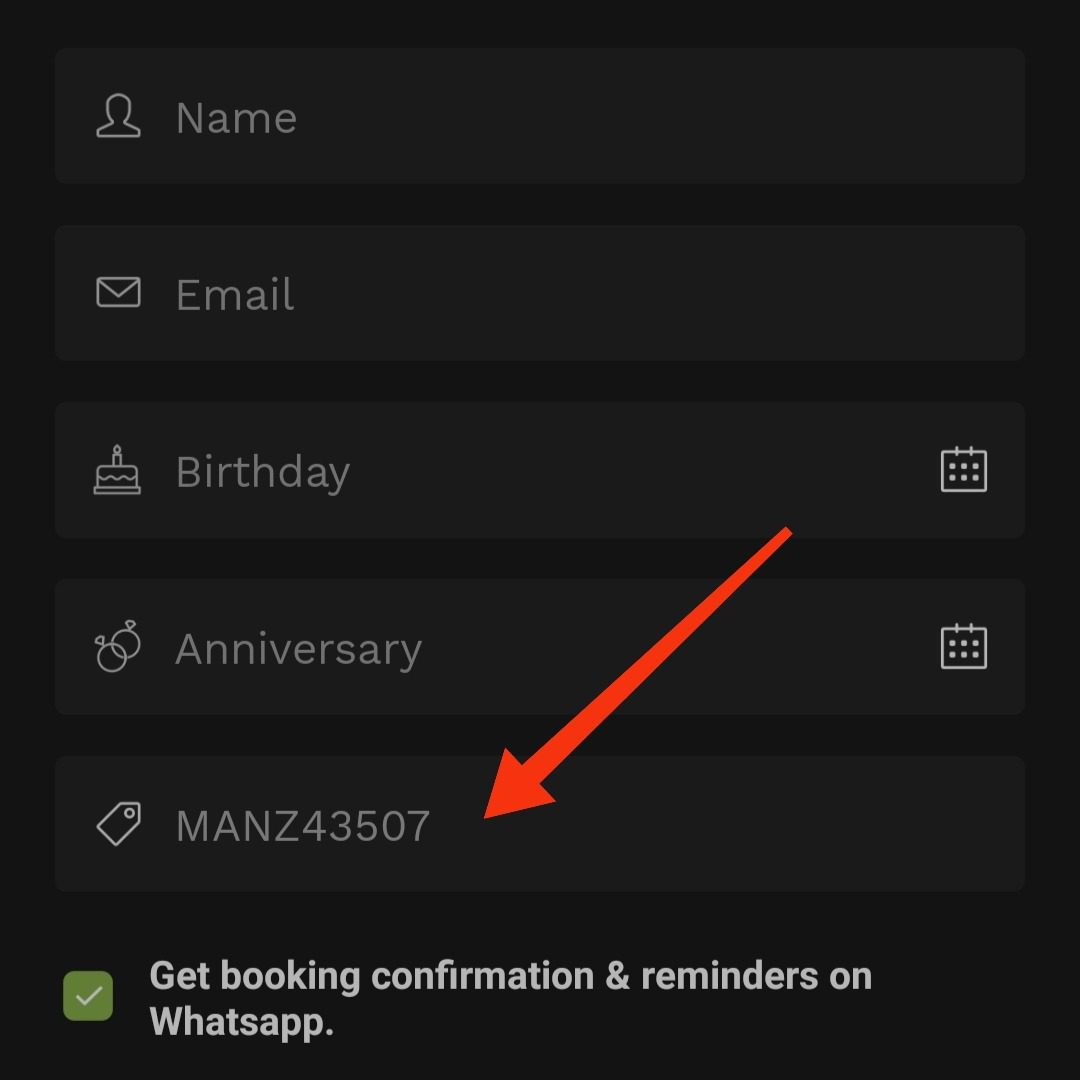This screenshot has height=1080, width=1080.
Task: Click the person icon in Name field
Action: [x=118, y=117]
